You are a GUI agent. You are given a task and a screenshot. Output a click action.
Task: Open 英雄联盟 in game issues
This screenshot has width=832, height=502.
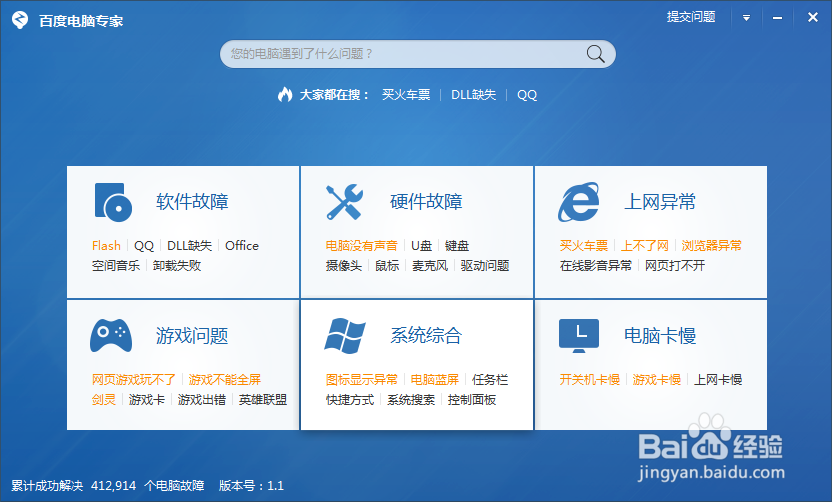(x=263, y=400)
